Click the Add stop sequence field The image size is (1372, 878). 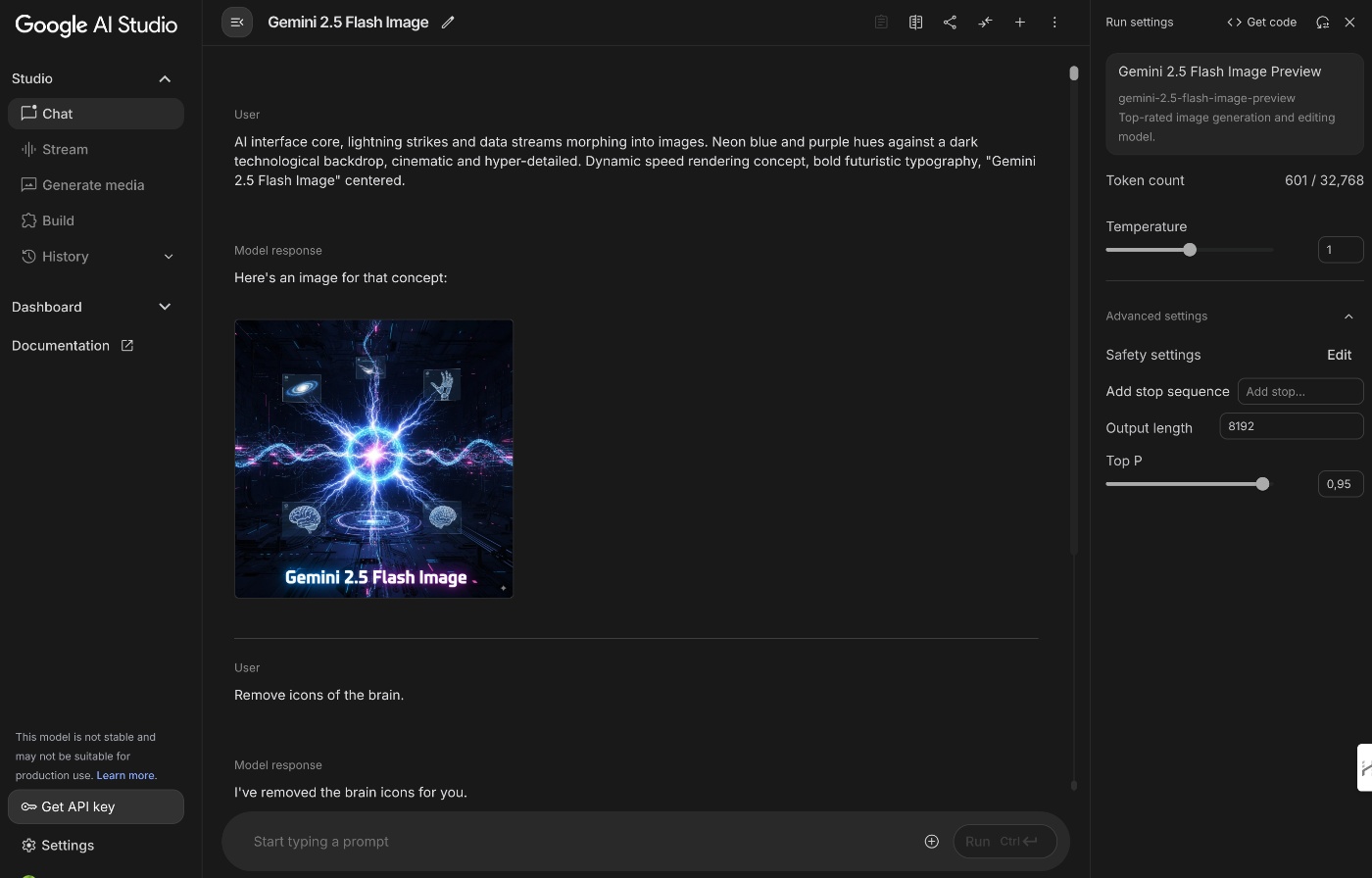click(1299, 391)
